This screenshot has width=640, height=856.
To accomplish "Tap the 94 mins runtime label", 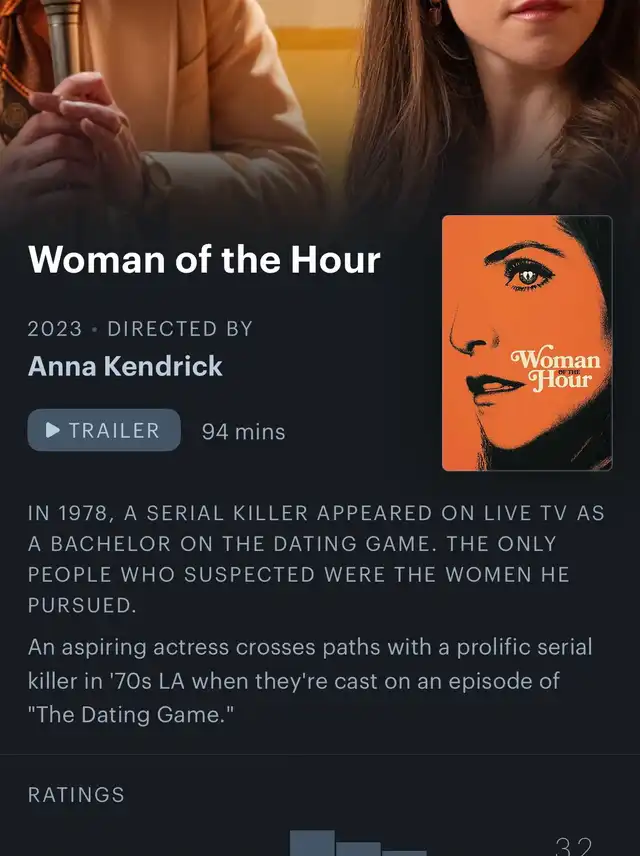I will pos(244,432).
